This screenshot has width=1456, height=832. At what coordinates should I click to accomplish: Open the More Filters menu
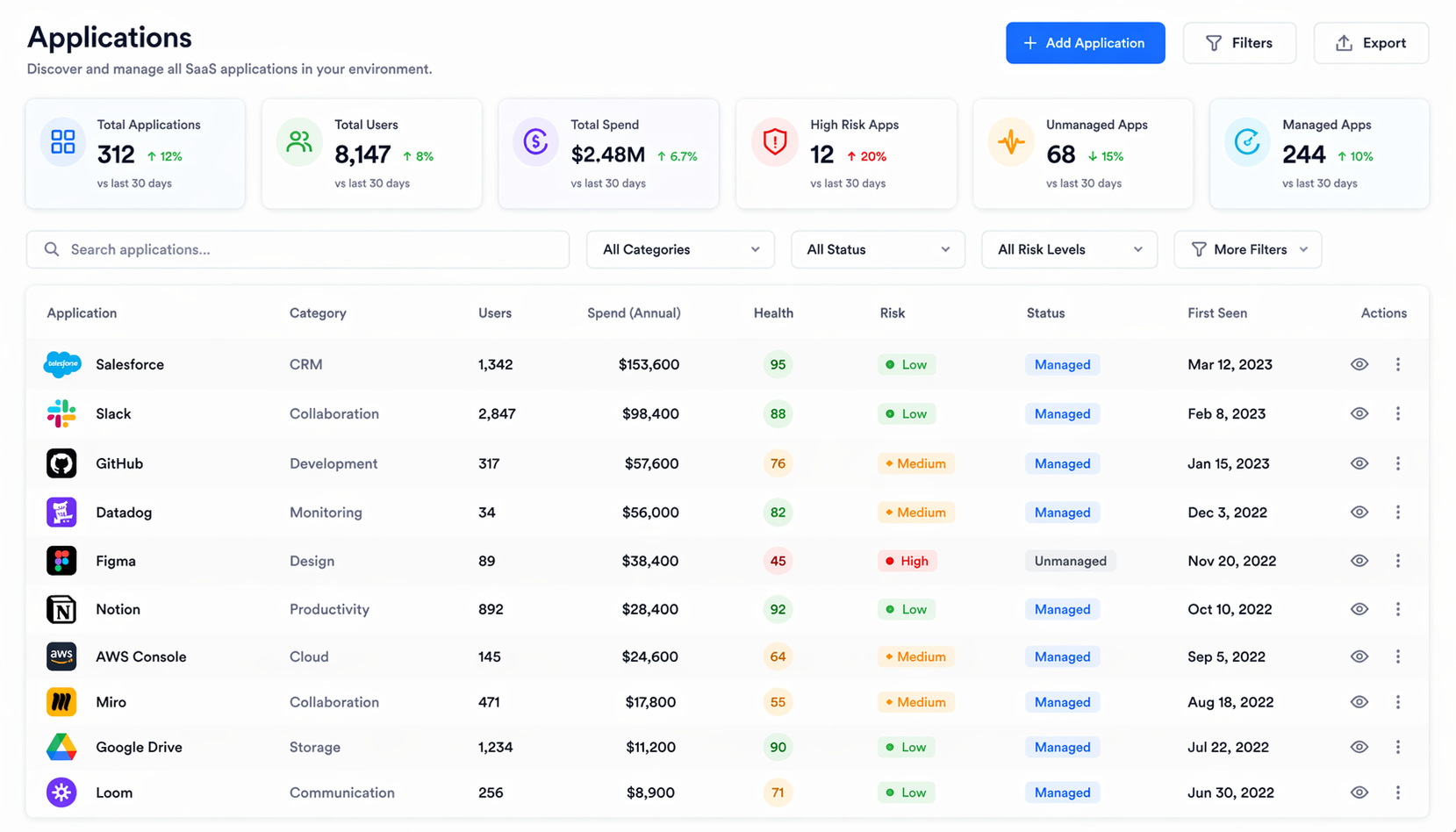[1247, 249]
